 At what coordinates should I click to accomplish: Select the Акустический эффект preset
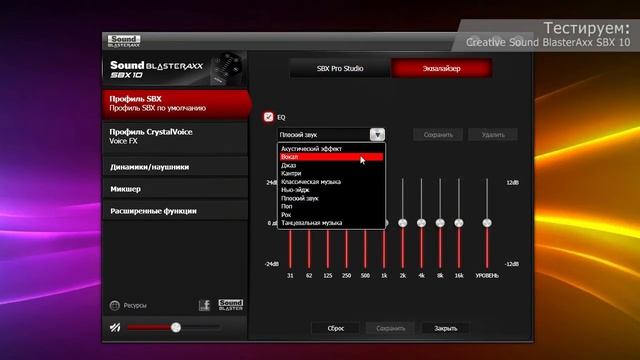click(x=331, y=149)
